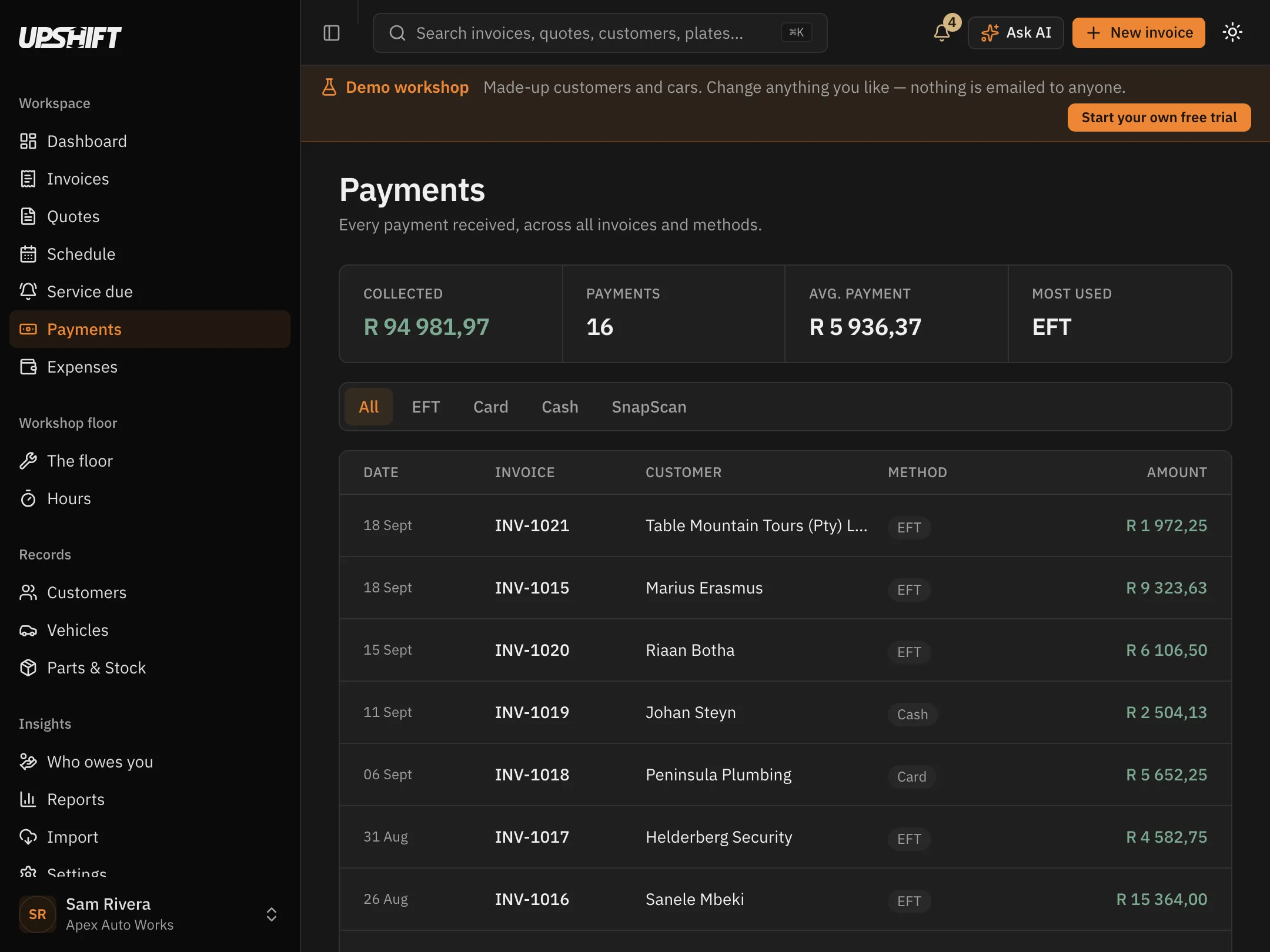Click the Amount column header
The image size is (1270, 952).
tap(1177, 472)
